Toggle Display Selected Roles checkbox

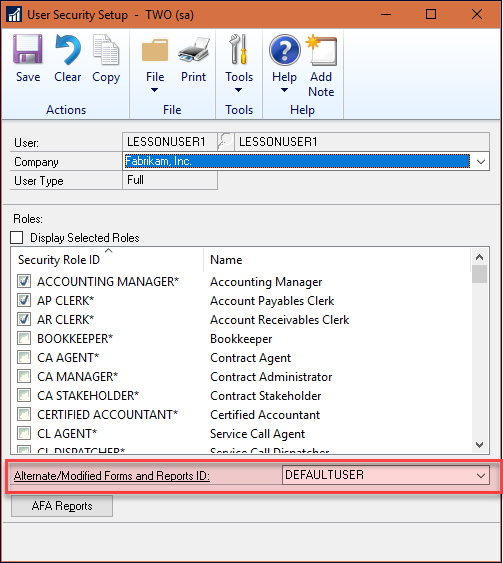(x=17, y=238)
